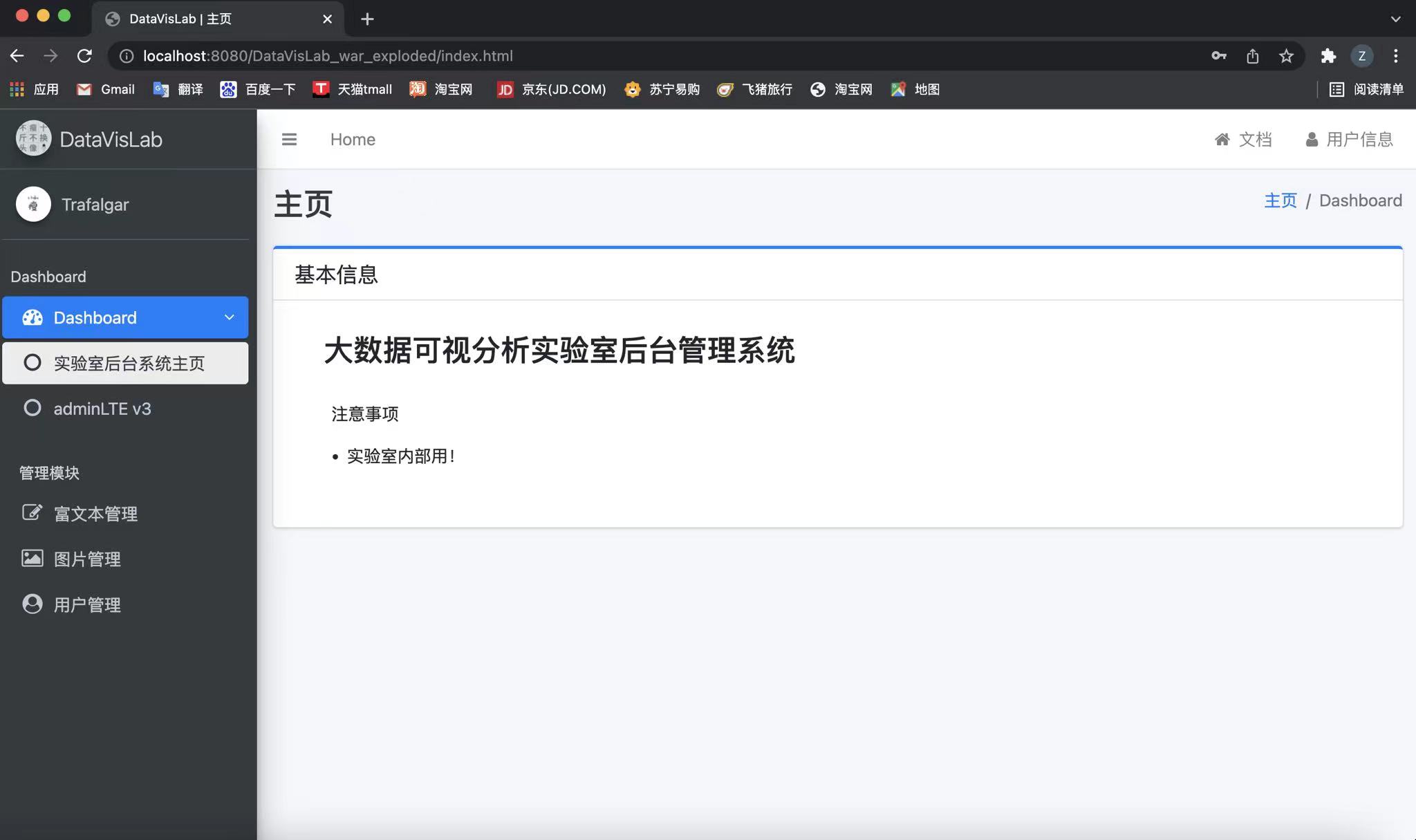Open 图片管理 in the sidebar

coord(88,559)
